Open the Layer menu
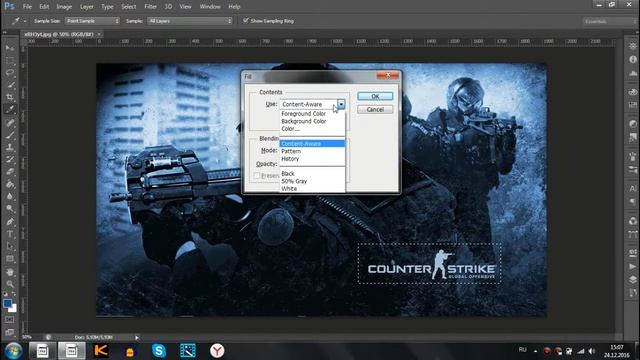 [x=87, y=7]
